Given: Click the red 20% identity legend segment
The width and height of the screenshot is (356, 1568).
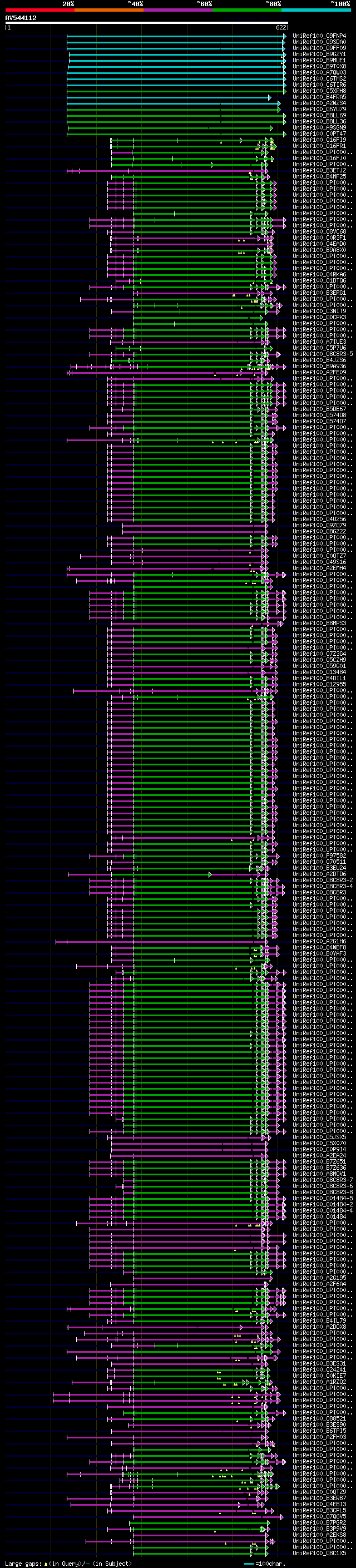Looking at the screenshot, I should pyautogui.click(x=39, y=10).
